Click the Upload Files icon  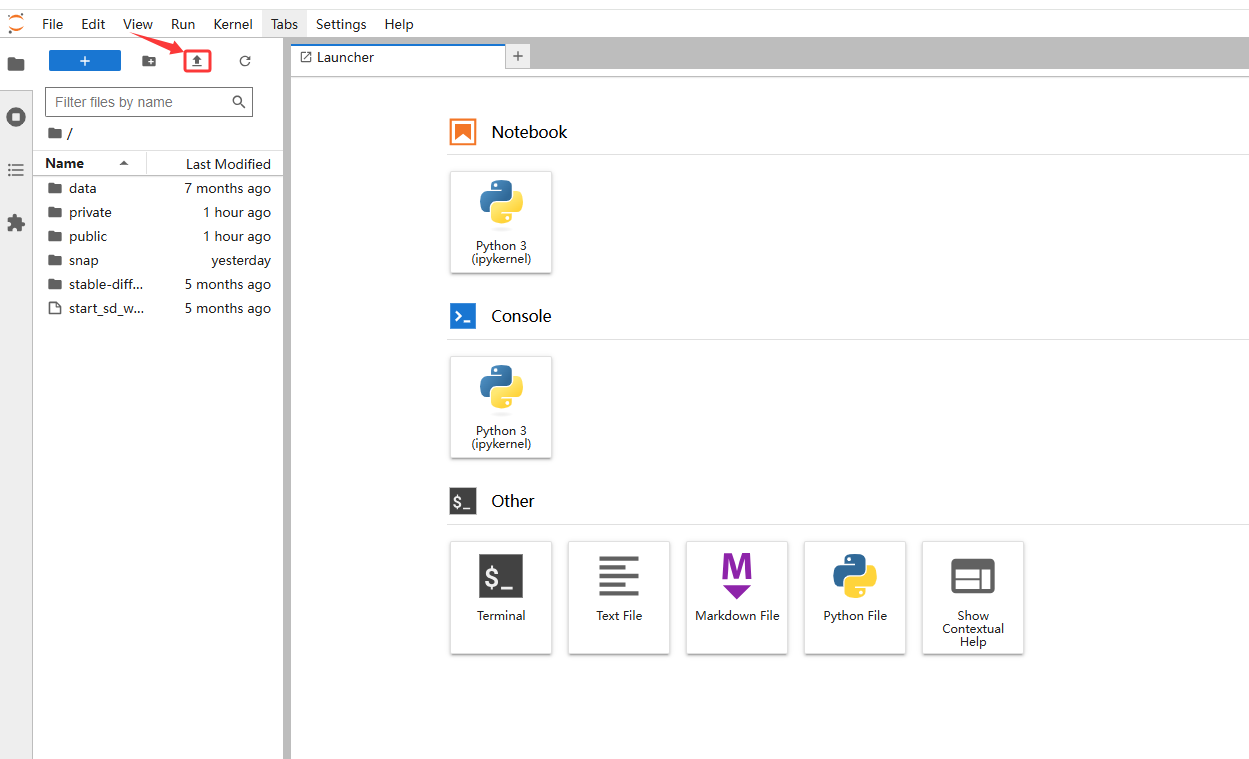[x=197, y=61]
